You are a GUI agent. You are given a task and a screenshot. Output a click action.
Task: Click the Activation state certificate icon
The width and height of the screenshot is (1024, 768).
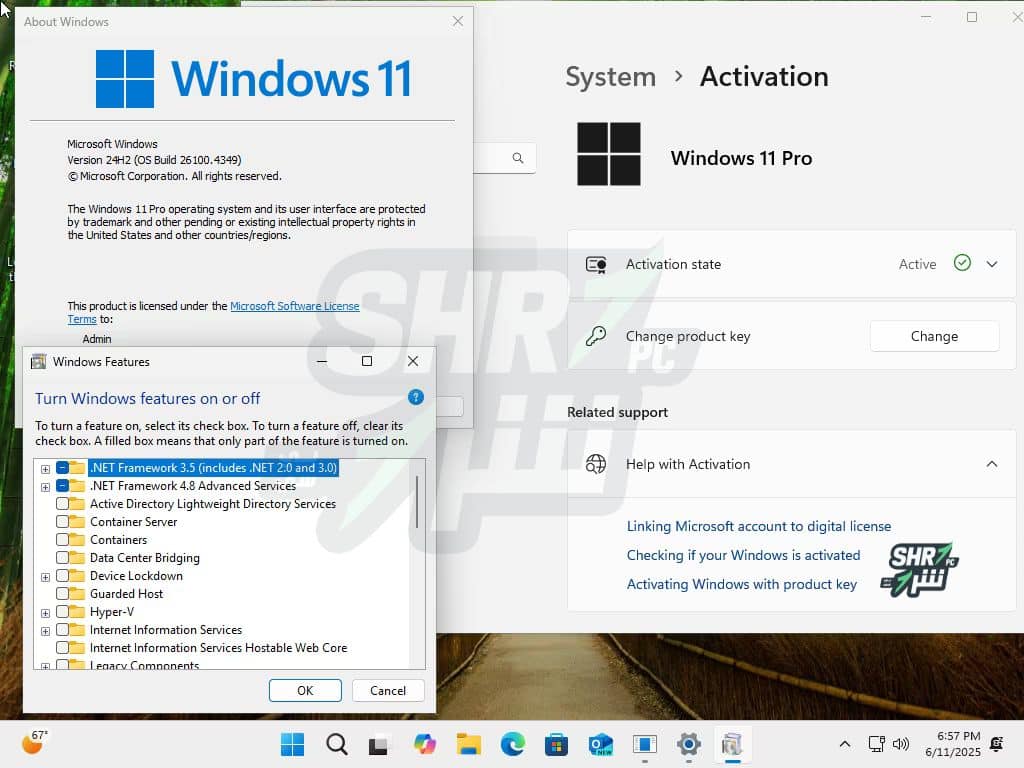tap(596, 264)
